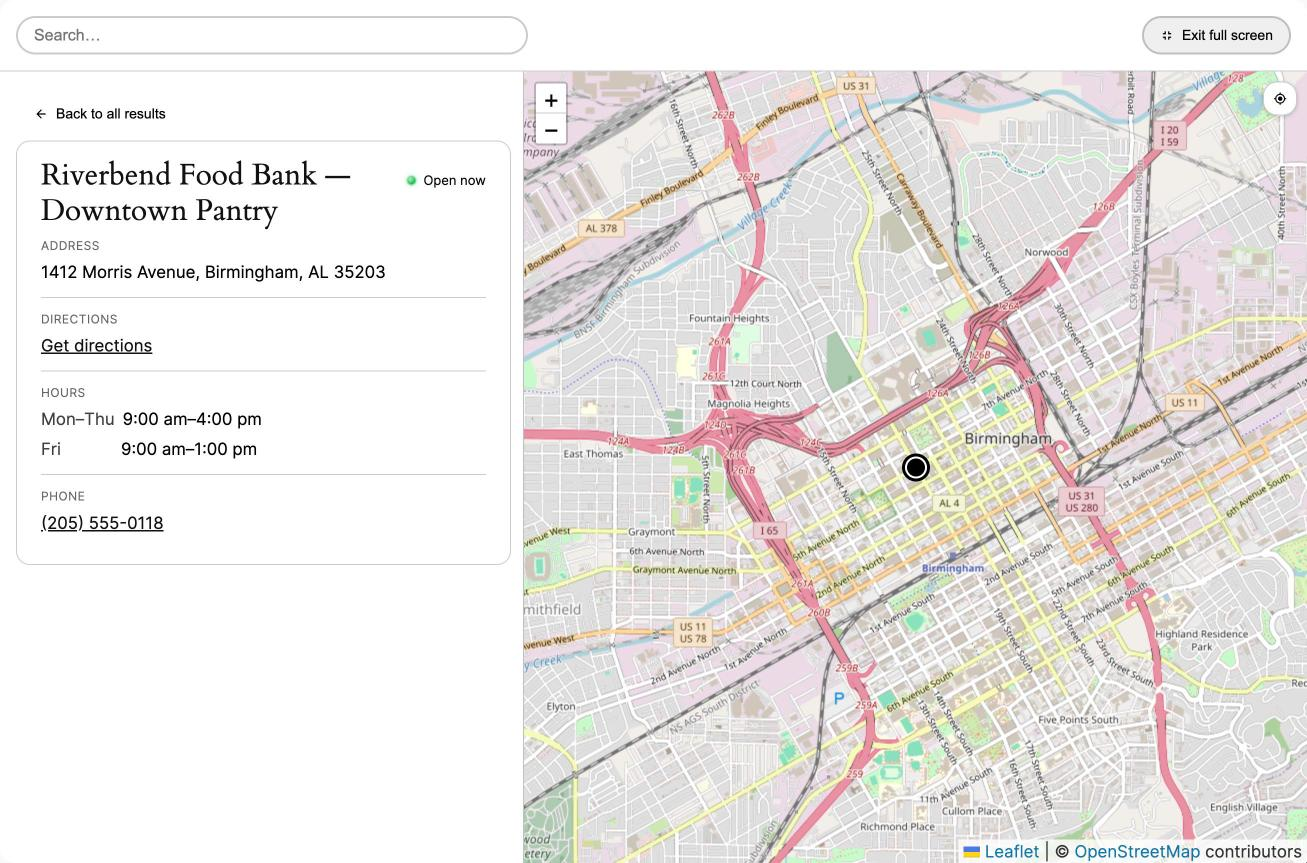Image resolution: width=1307 pixels, height=863 pixels.
Task: Click the back arrow icon
Action: click(x=41, y=114)
